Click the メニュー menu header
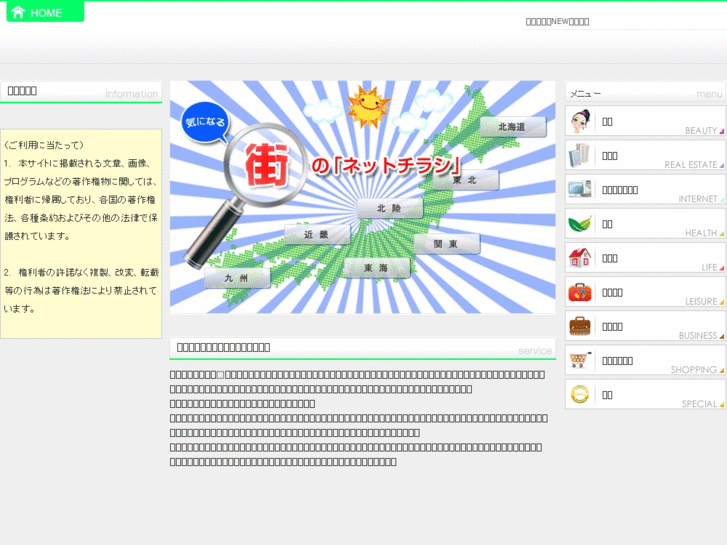The width and height of the screenshot is (727, 545). coord(645,93)
